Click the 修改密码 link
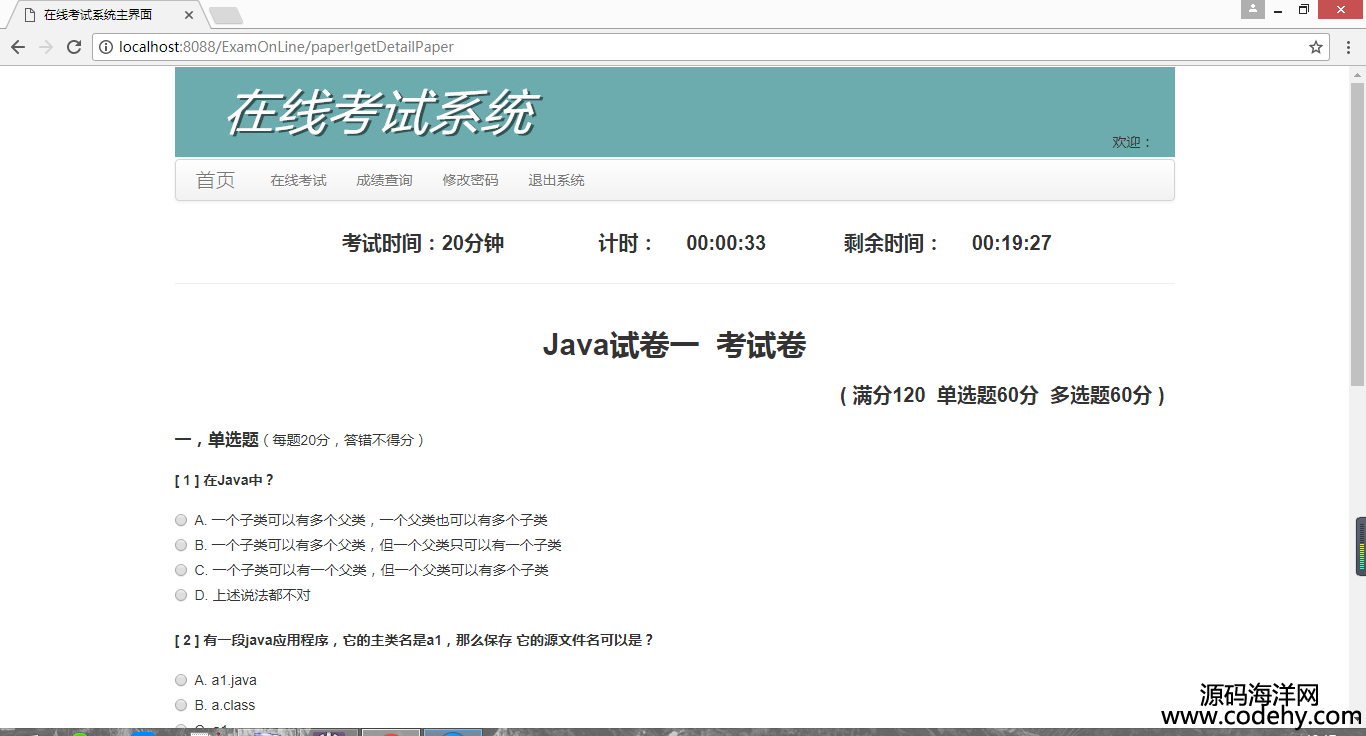 tap(470, 180)
